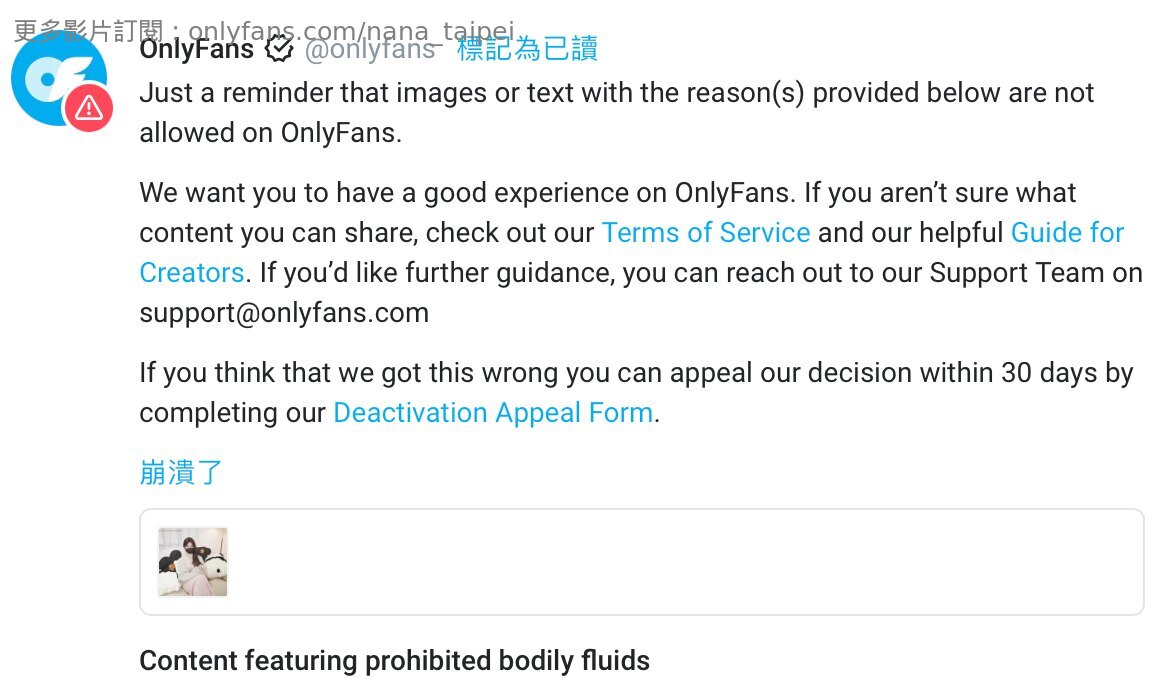Open the Deactivation Appeal Form link
The height and width of the screenshot is (690, 1174).
(x=492, y=413)
